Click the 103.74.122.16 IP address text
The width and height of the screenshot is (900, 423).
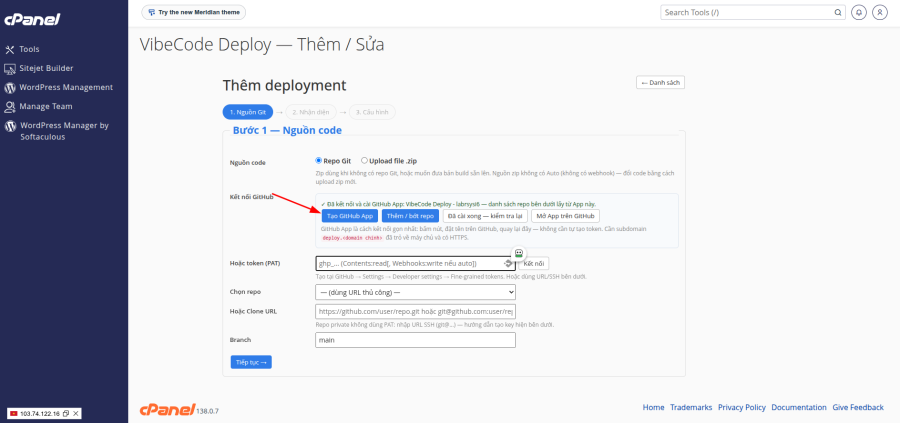coord(40,413)
